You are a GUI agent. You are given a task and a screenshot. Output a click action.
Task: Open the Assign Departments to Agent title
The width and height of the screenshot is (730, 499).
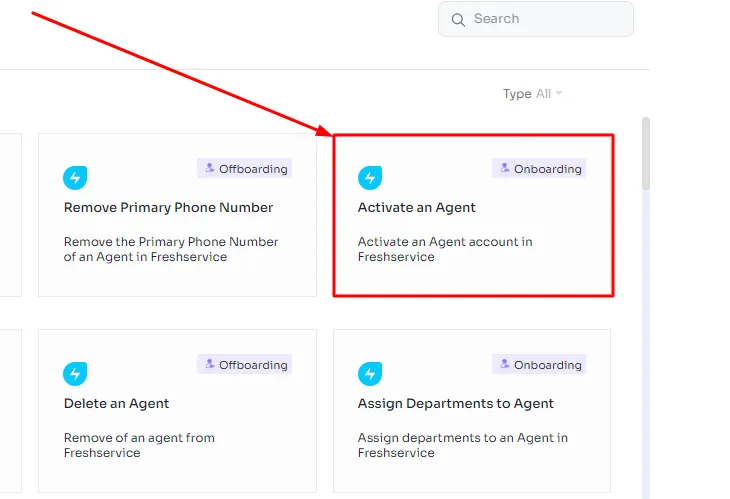tap(456, 404)
